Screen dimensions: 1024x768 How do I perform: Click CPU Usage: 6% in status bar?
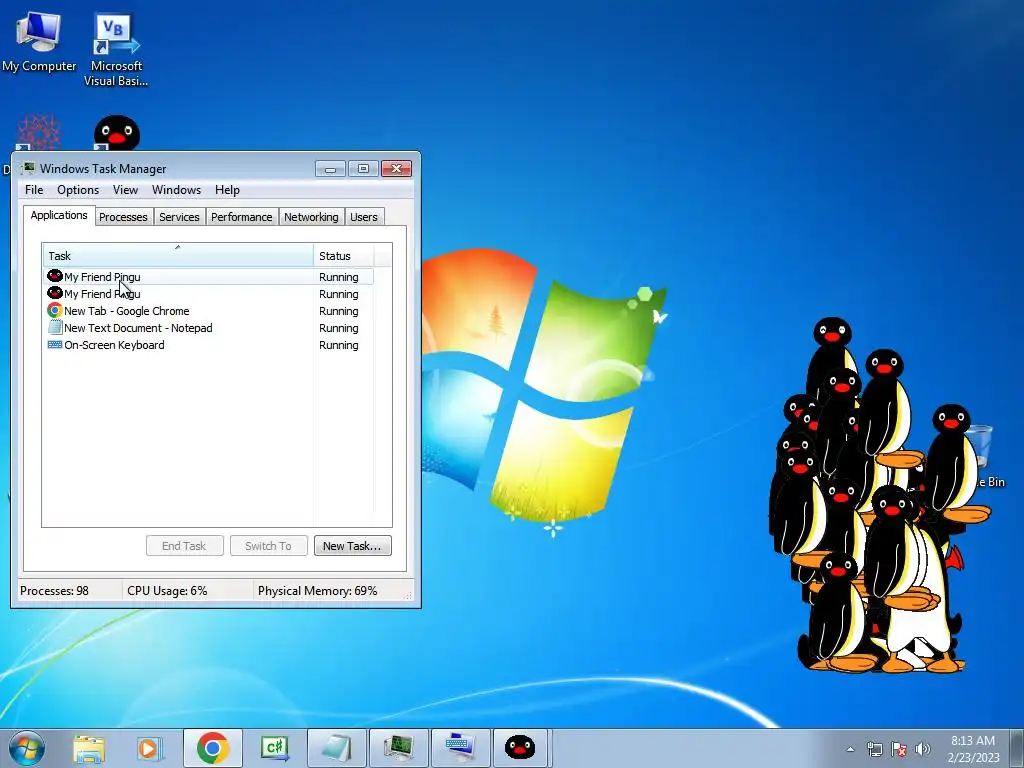[167, 590]
